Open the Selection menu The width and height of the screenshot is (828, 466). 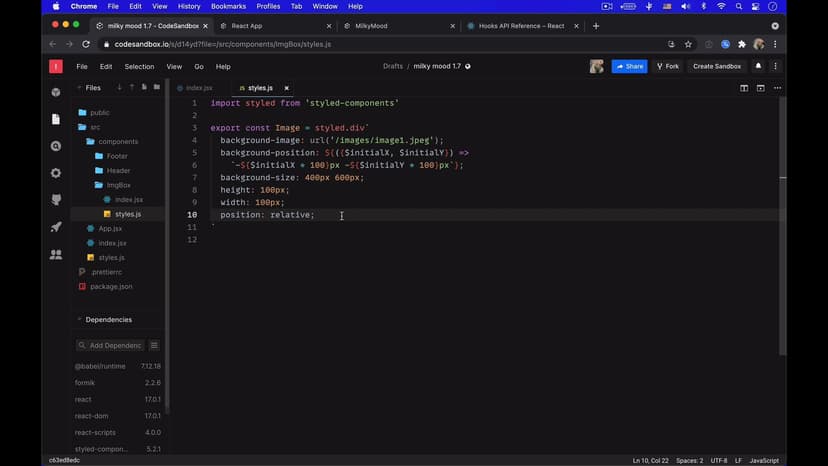(x=139, y=66)
